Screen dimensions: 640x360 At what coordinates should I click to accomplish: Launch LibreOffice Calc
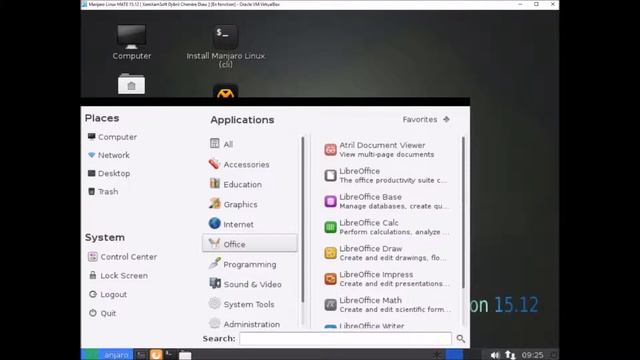387,227
